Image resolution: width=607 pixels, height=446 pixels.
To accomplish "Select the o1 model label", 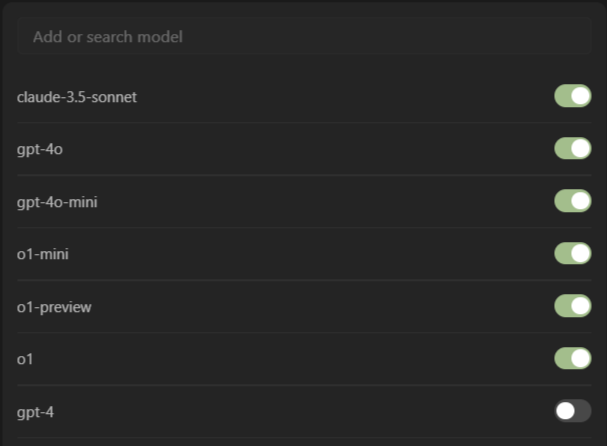I will (25, 358).
